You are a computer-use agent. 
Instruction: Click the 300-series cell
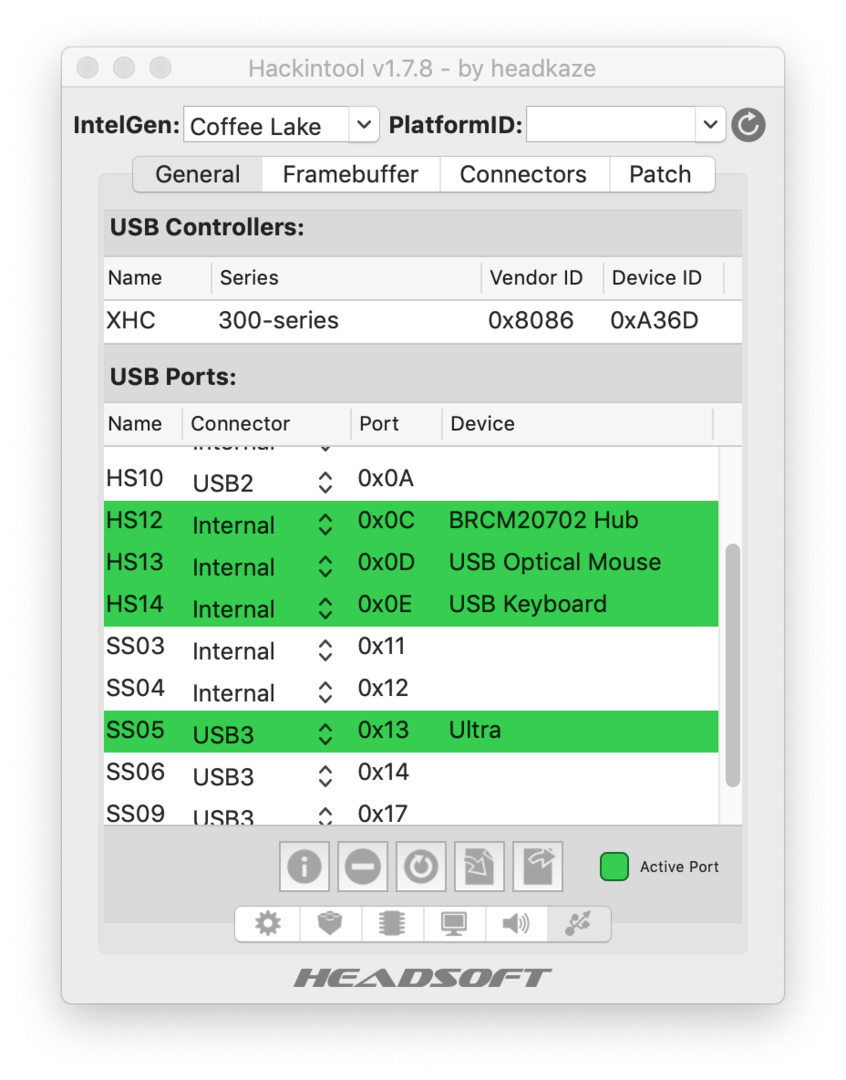278,321
